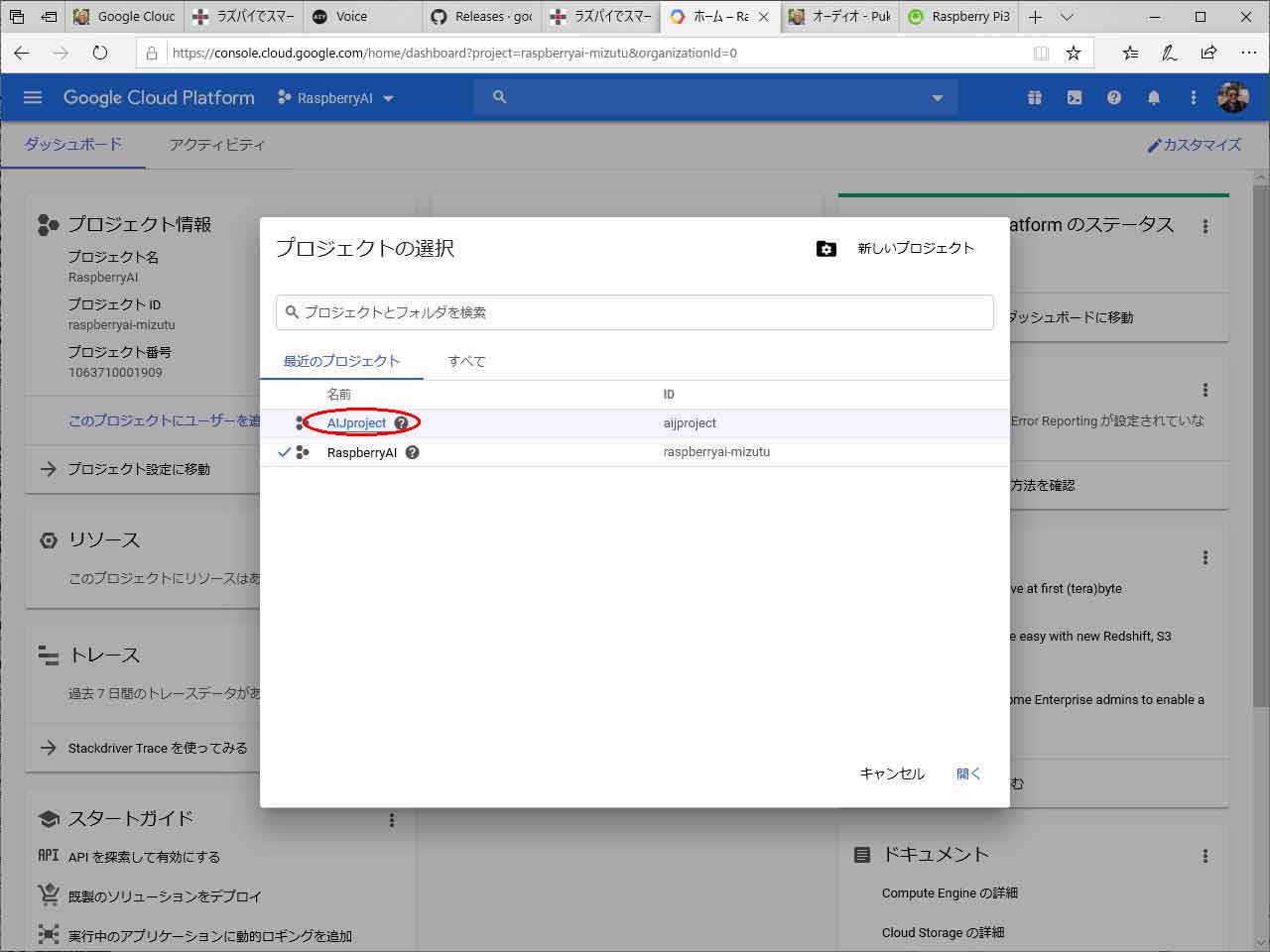Open the three-dot menu of the news card

click(x=1206, y=557)
